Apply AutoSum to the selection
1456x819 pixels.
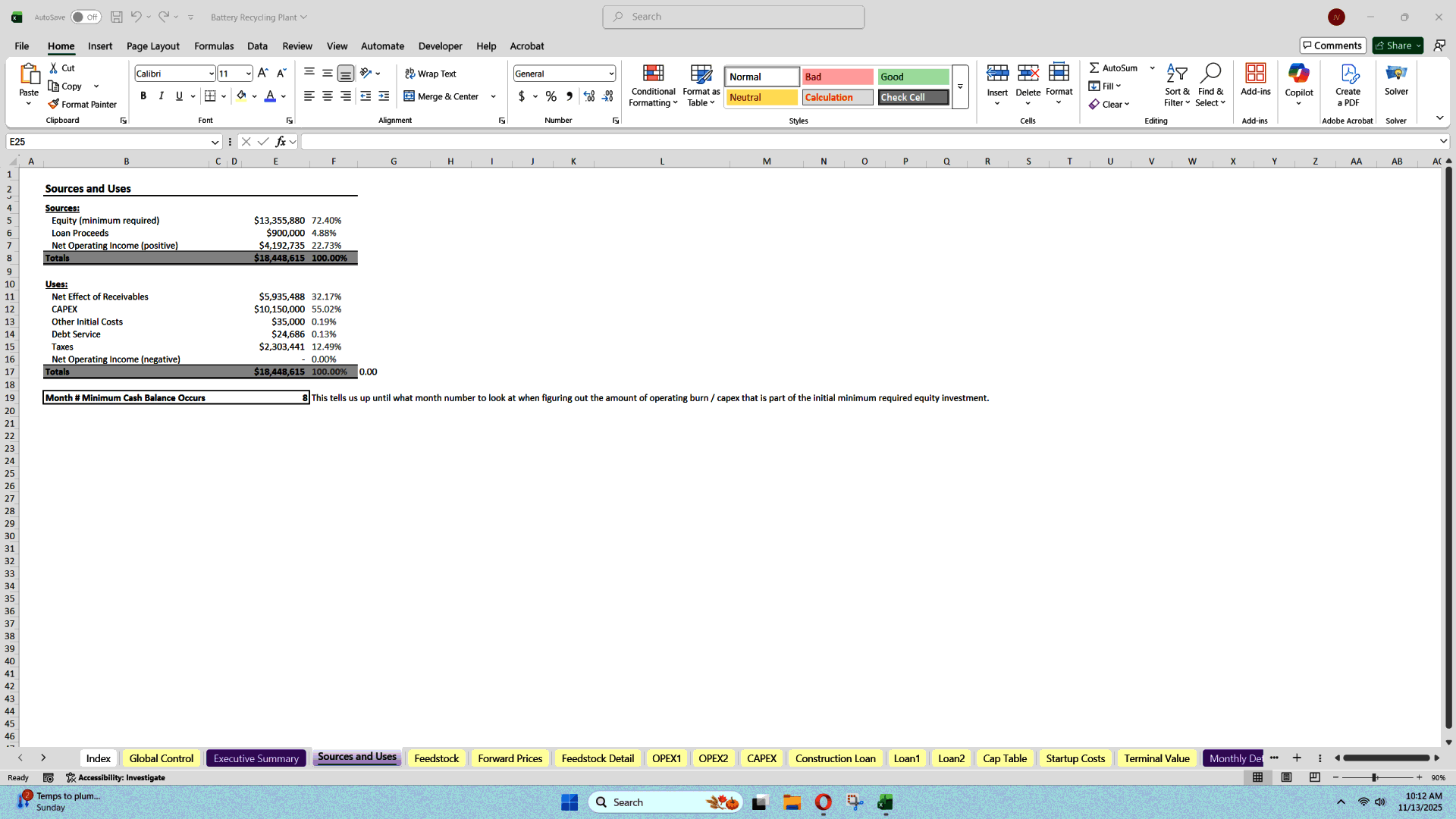click(x=1113, y=67)
